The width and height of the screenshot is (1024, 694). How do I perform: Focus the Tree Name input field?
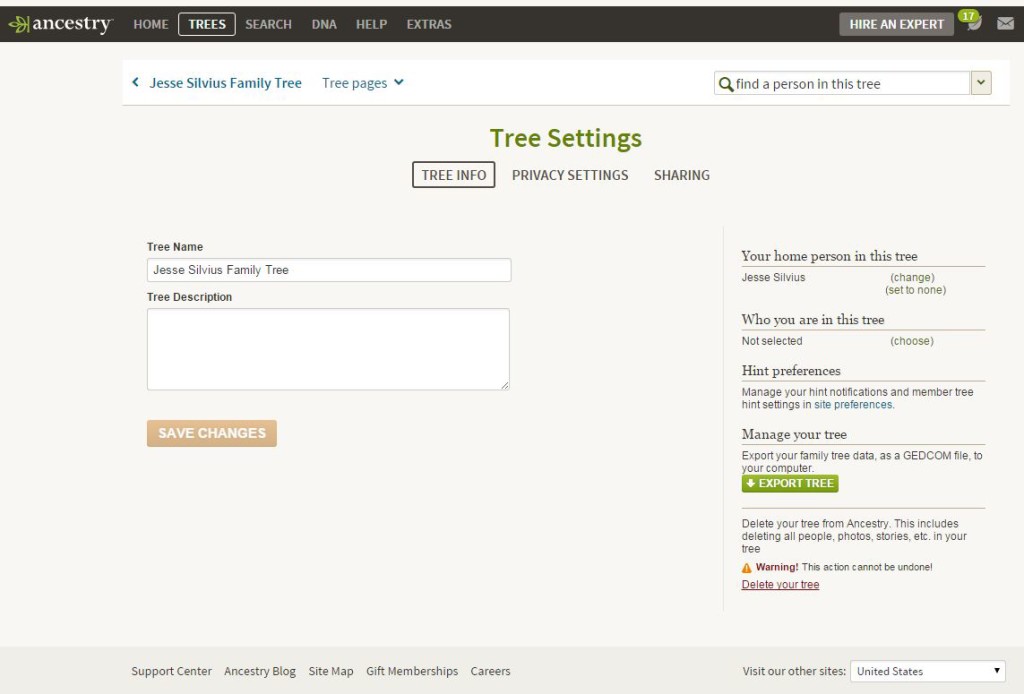pos(329,270)
